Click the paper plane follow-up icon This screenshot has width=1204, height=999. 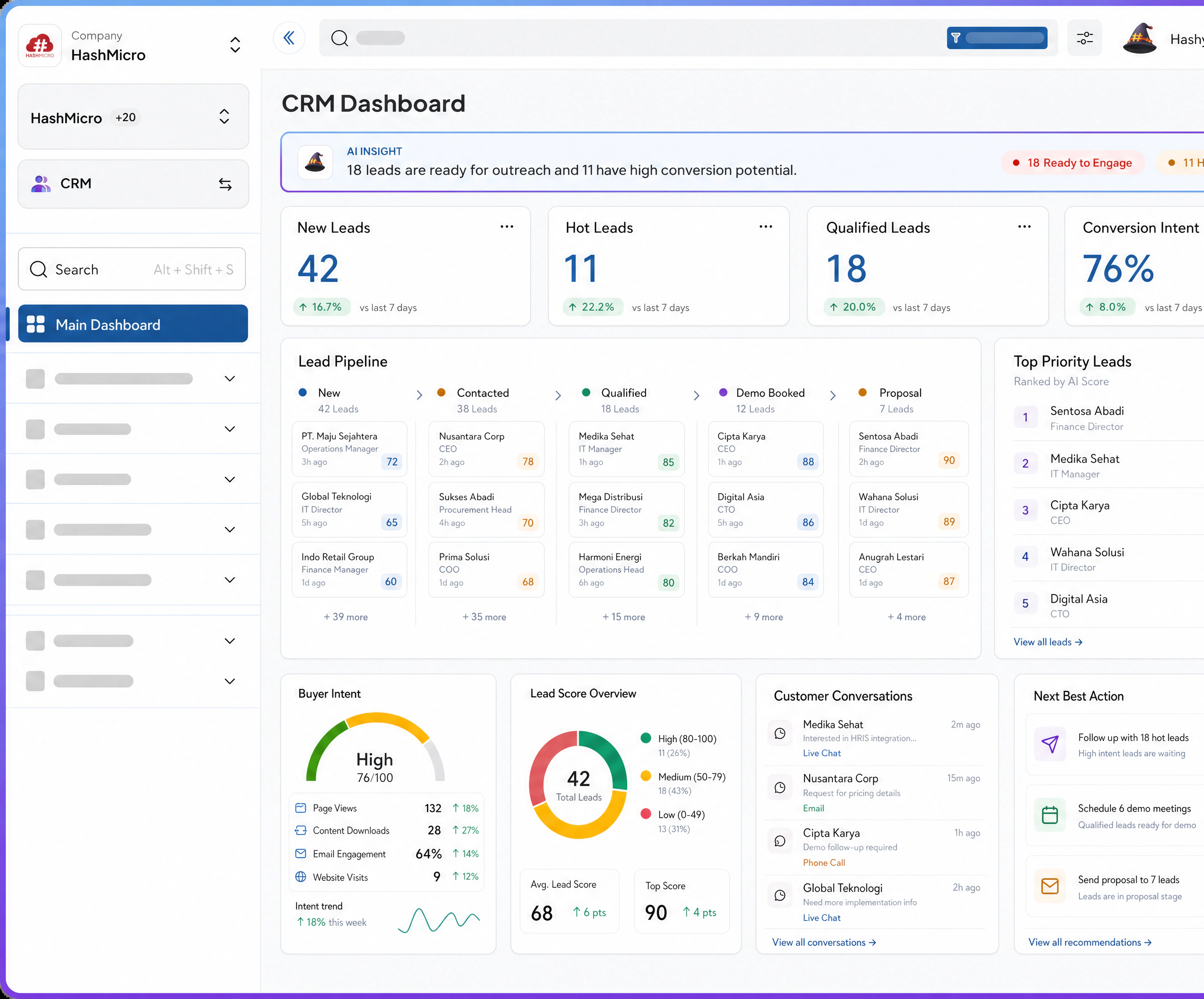coord(1050,744)
